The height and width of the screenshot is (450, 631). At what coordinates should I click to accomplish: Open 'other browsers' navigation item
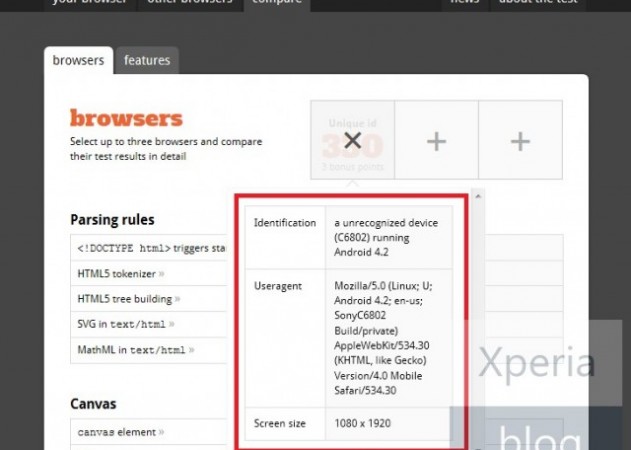(190, 3)
